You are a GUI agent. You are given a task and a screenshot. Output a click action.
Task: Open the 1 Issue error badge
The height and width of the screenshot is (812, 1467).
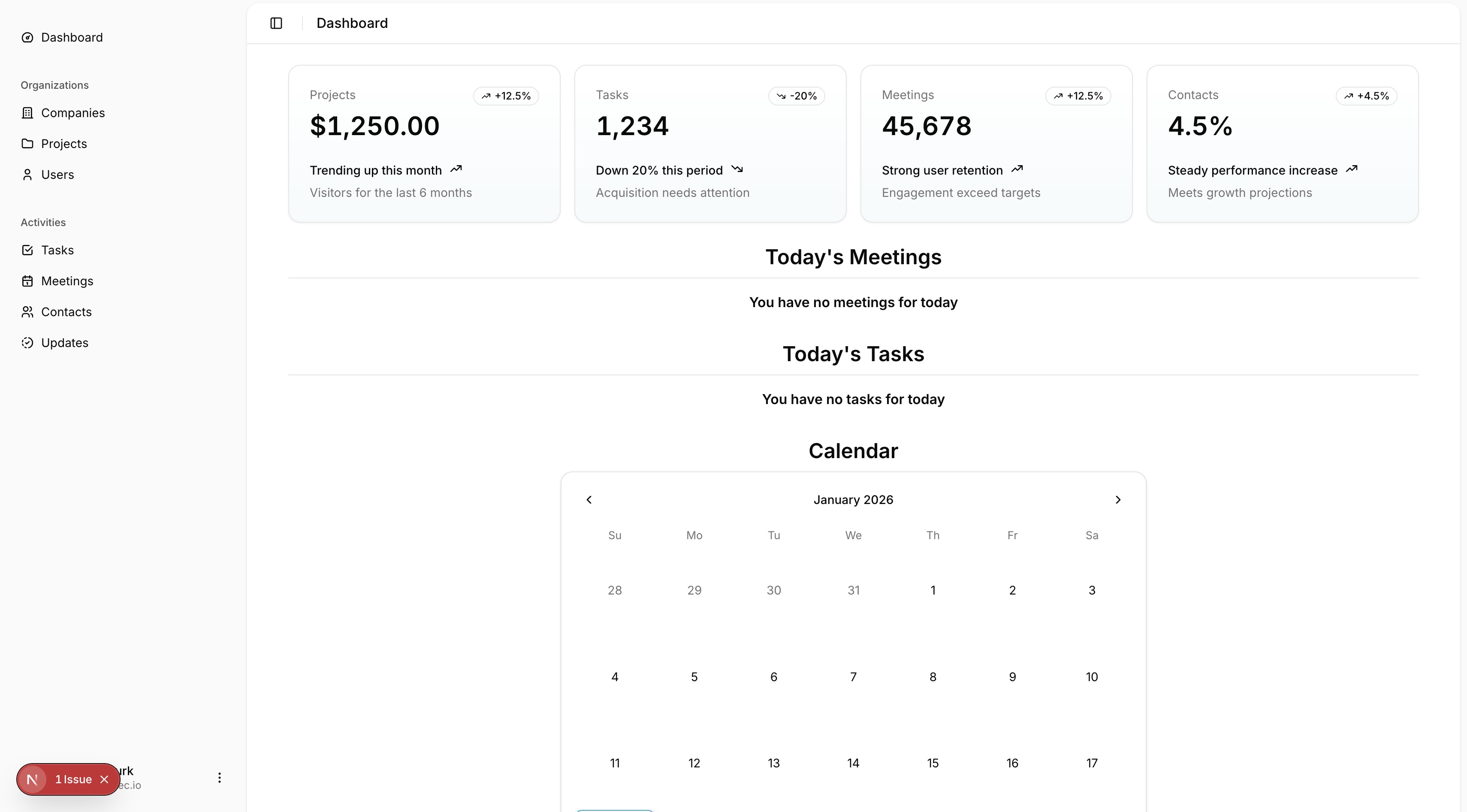(x=73, y=779)
